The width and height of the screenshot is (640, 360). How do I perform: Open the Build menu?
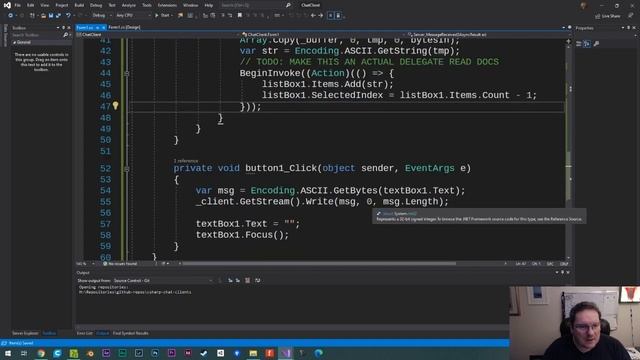(79, 5)
